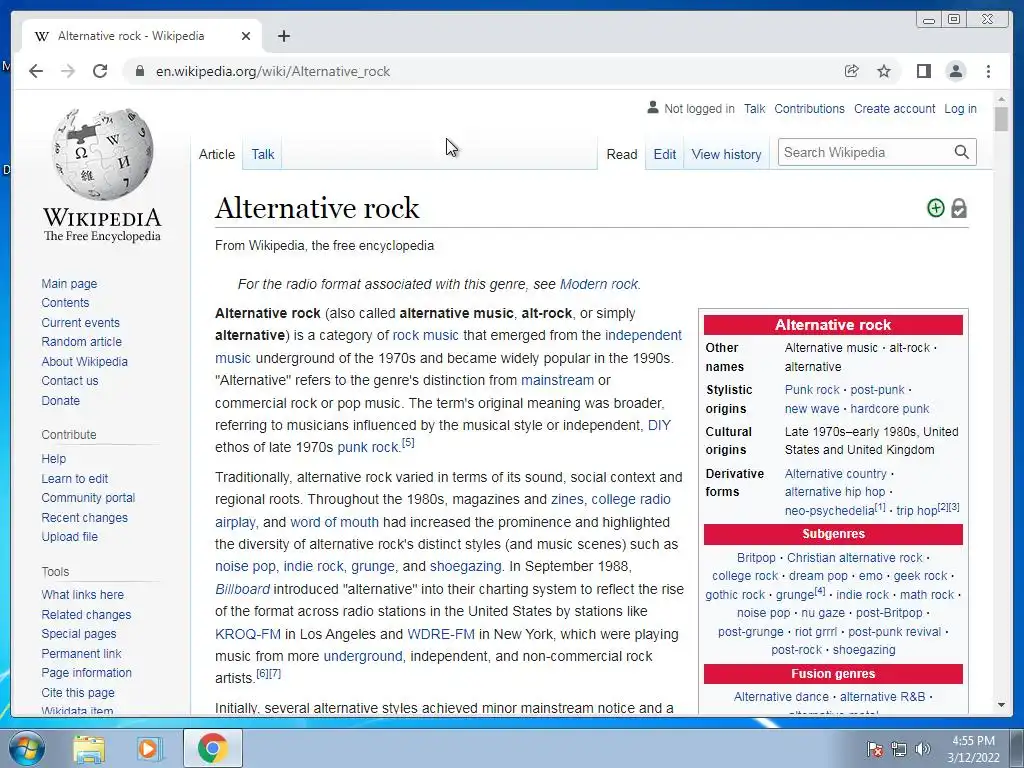Open Alternative dance fusion genre link

[x=781, y=697]
